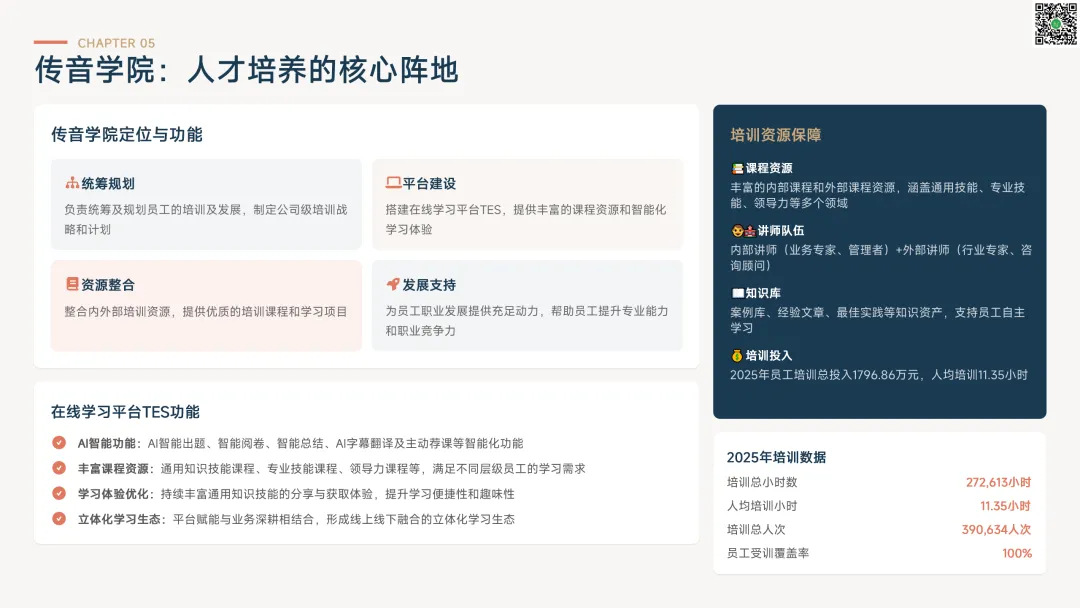Click the text 搭建在线学习平台TES
Viewport: 1080px width, 608px height.
point(444,209)
